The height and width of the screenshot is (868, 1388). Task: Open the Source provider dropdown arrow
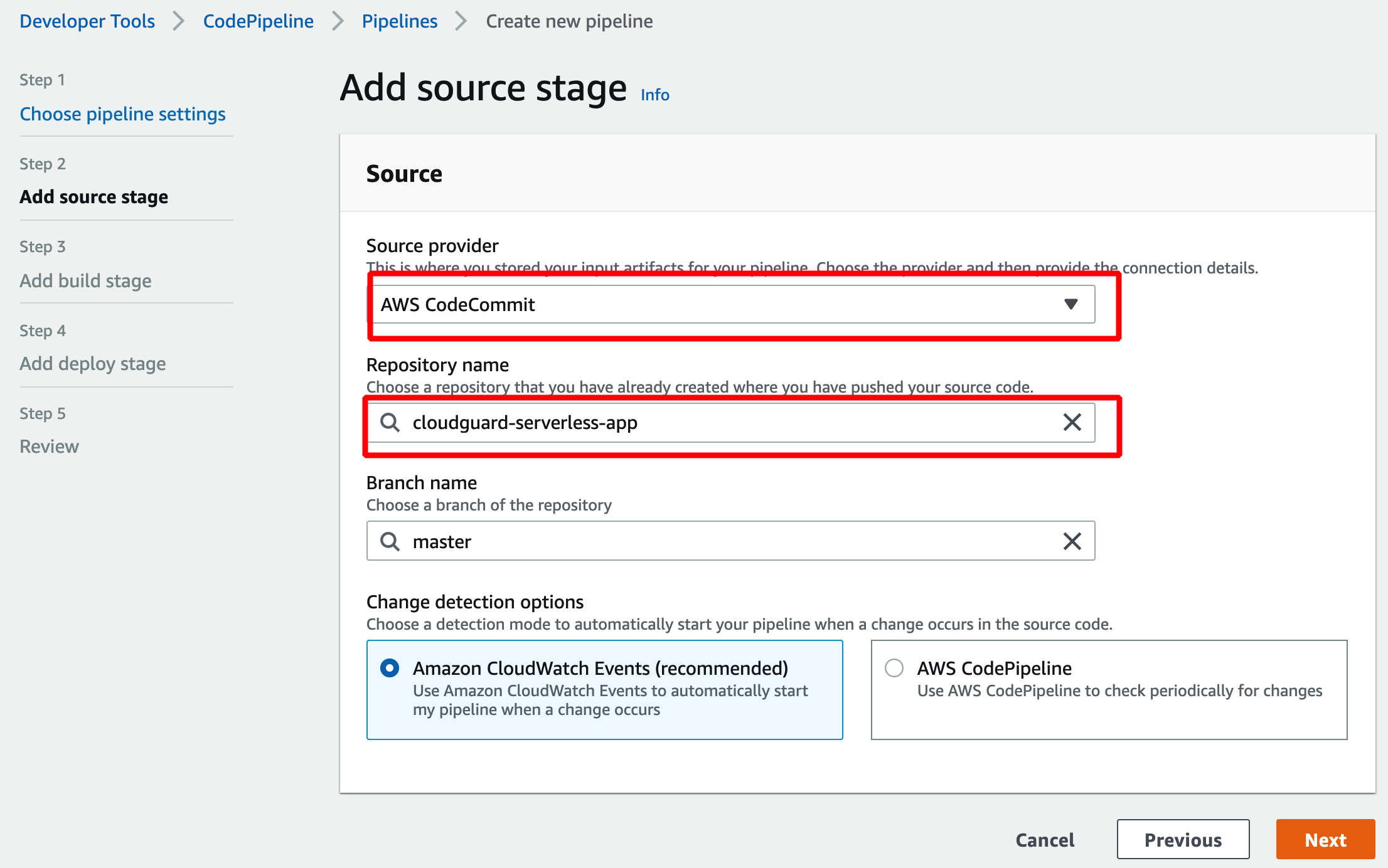(x=1070, y=304)
